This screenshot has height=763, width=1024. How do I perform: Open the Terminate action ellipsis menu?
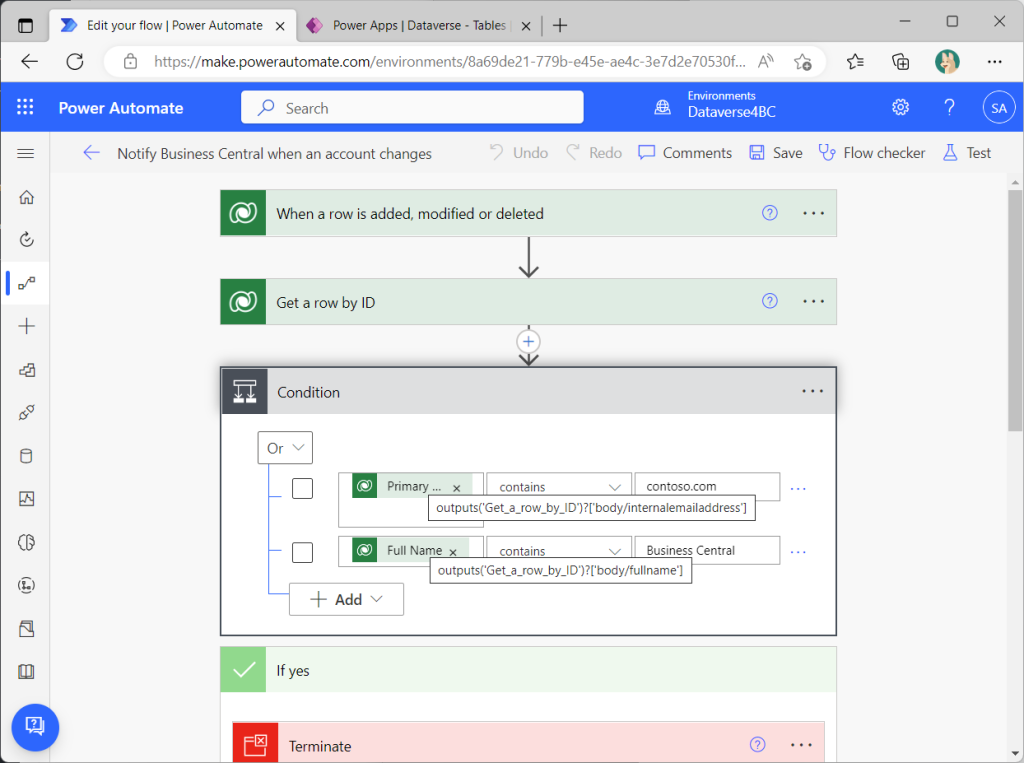coord(801,745)
